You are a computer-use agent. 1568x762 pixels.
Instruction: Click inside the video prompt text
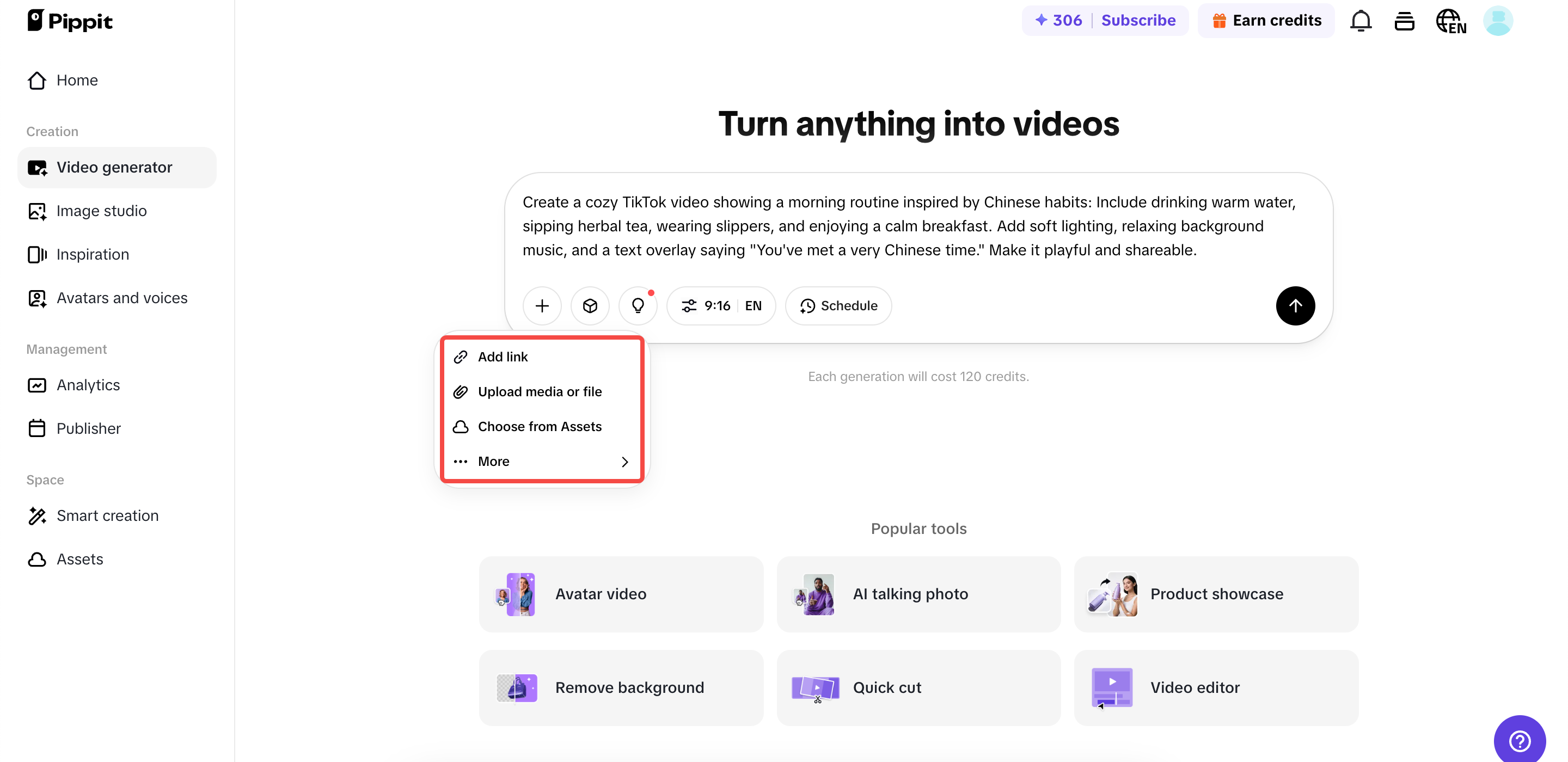tap(913, 226)
